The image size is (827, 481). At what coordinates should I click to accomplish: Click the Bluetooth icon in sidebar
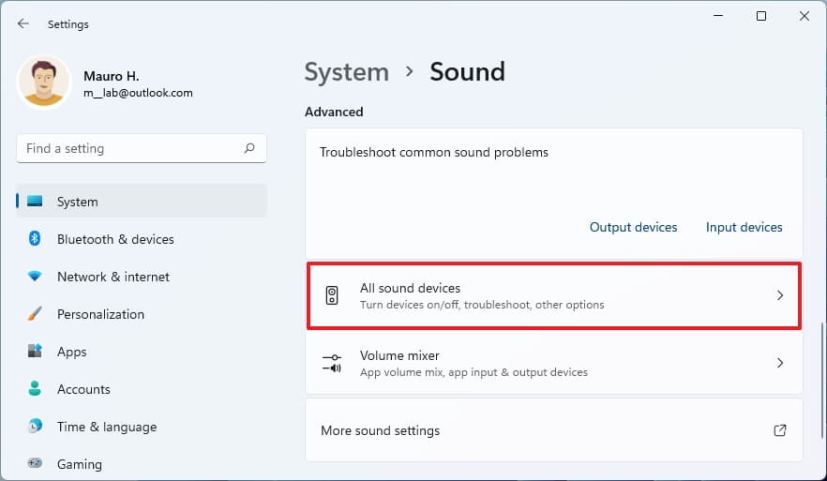[x=35, y=239]
